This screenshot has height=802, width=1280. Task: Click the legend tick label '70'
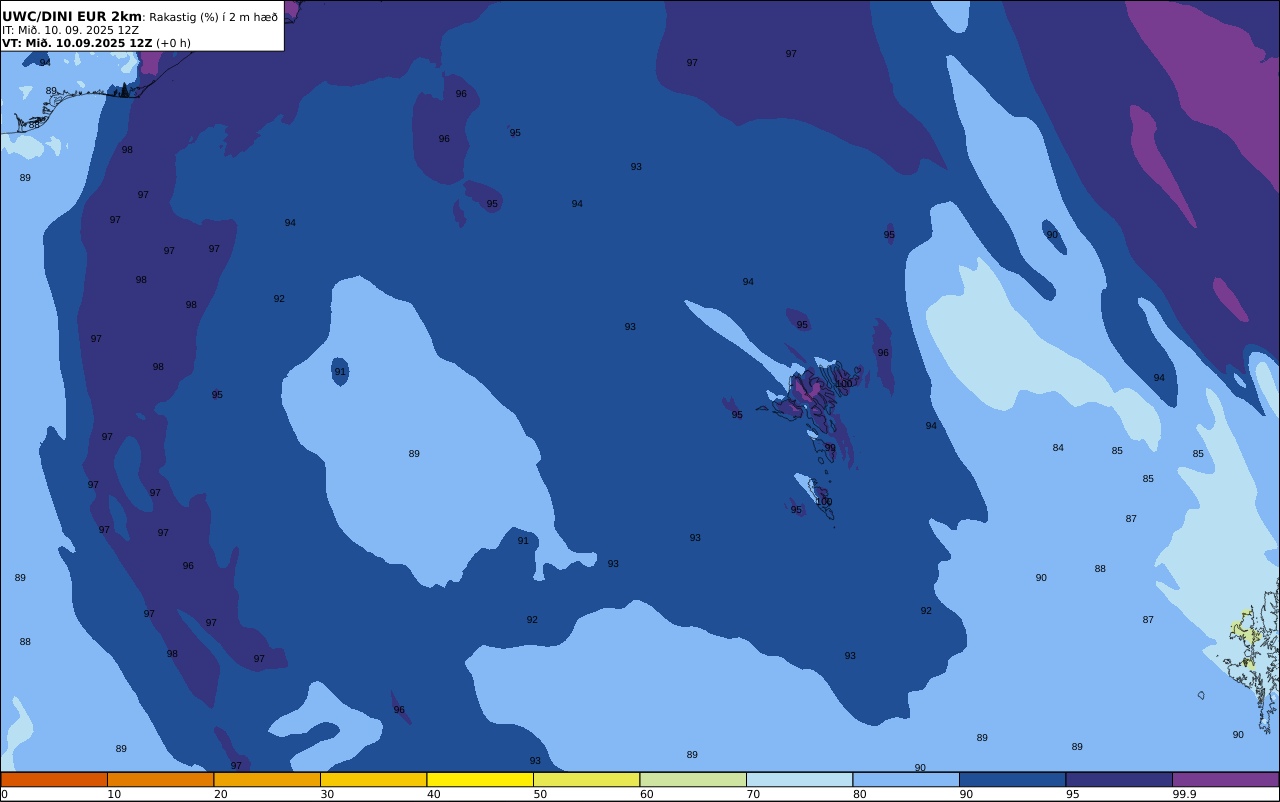tap(753, 794)
